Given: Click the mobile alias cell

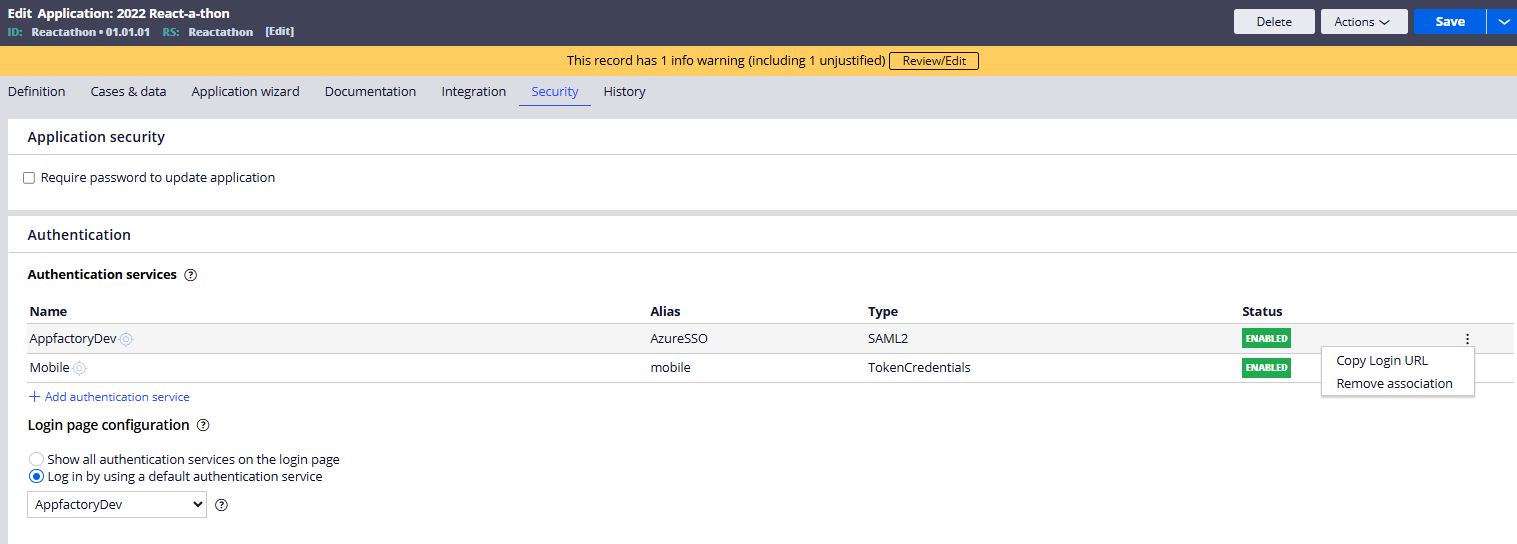Looking at the screenshot, I should click(x=670, y=368).
